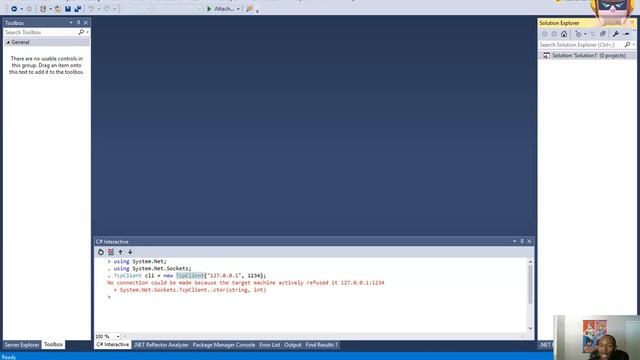640x360 pixels.
Task: Select the C# Interactive bottom tab
Action: (x=113, y=345)
